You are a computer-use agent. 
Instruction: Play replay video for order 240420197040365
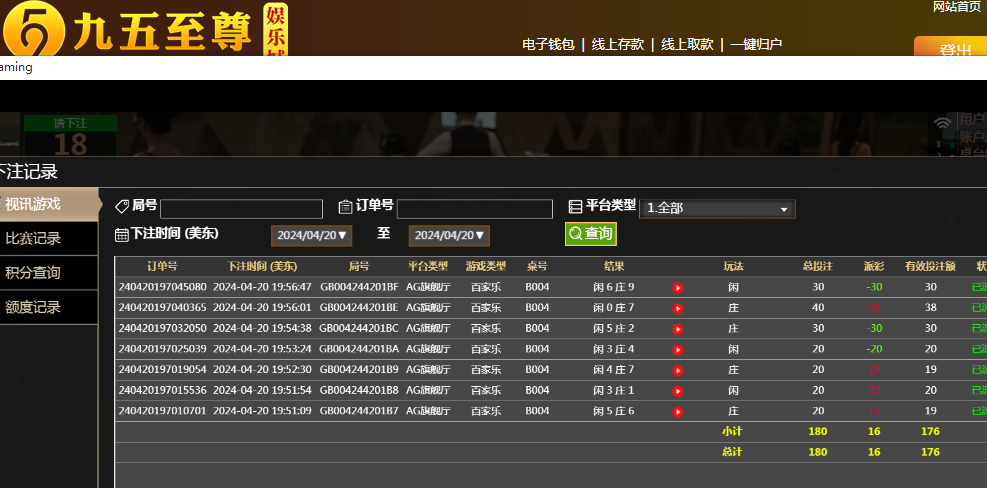pyautogui.click(x=678, y=308)
